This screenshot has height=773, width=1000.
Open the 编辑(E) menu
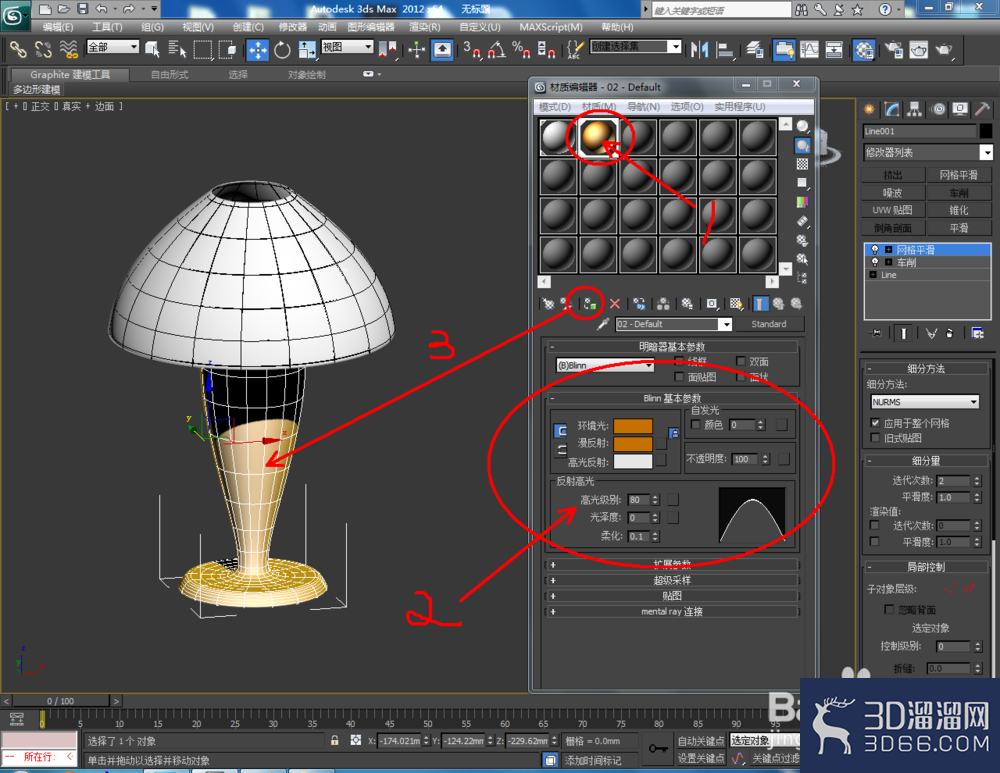(x=58, y=27)
